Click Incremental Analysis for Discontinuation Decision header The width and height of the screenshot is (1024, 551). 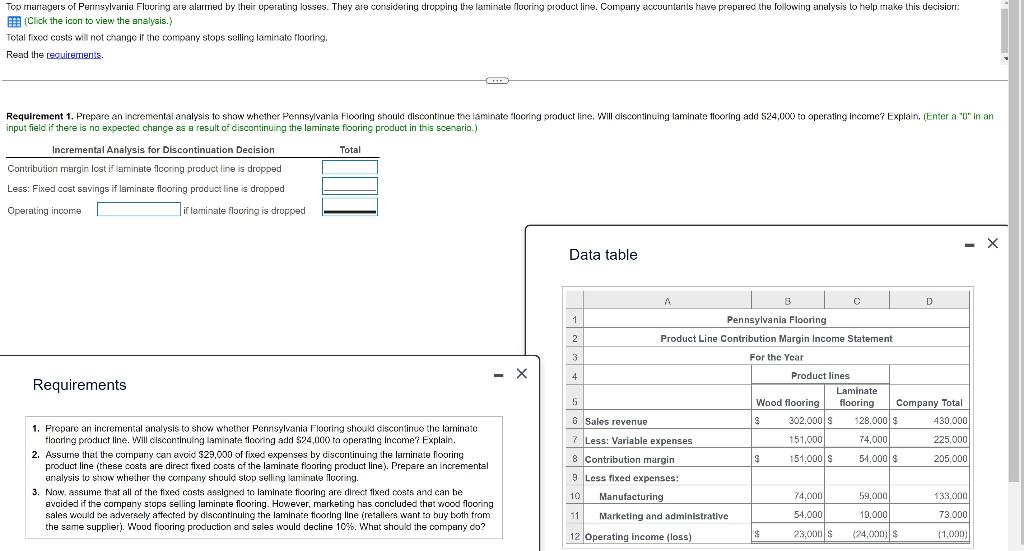163,150
